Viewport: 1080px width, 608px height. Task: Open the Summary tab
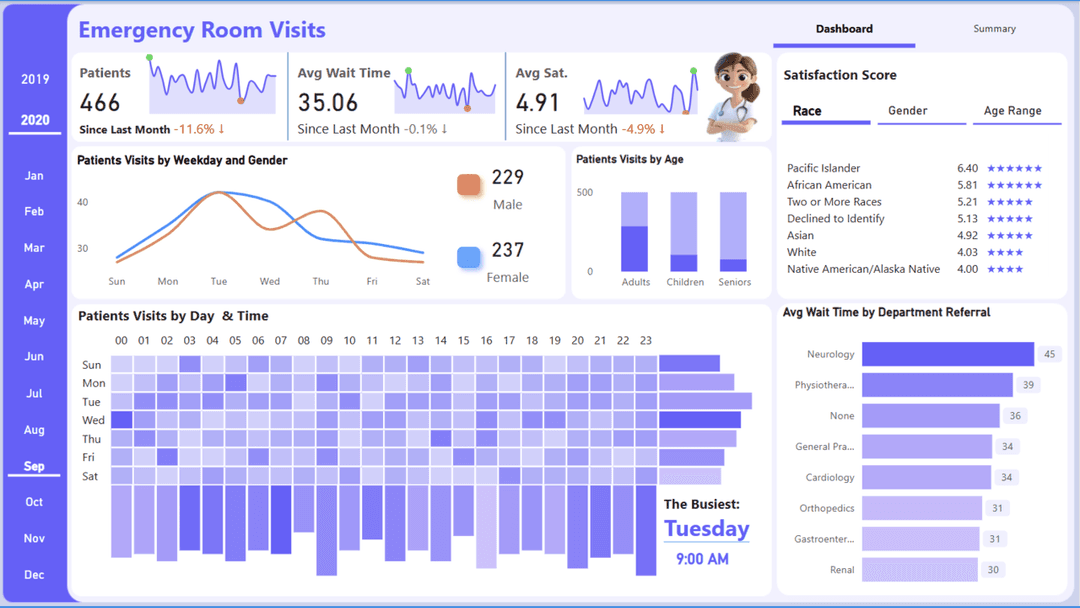pos(994,29)
